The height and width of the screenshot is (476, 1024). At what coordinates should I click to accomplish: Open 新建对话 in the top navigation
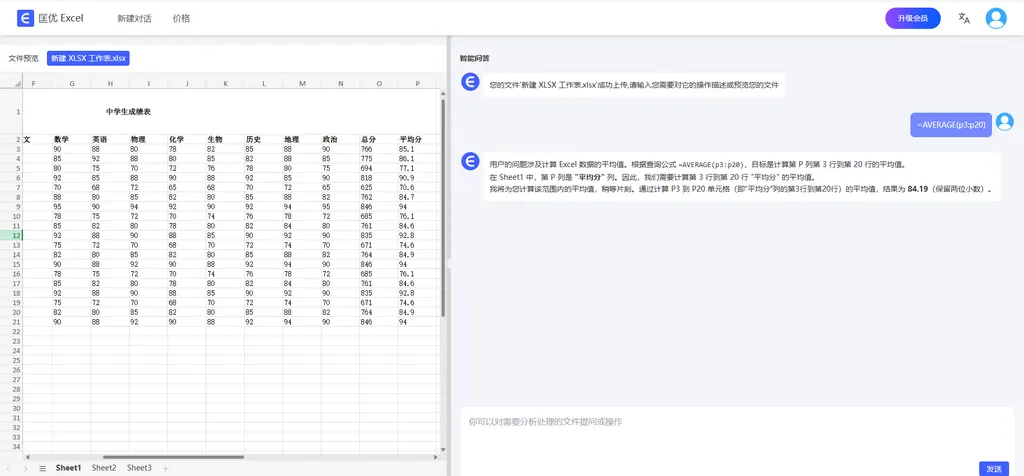134,18
